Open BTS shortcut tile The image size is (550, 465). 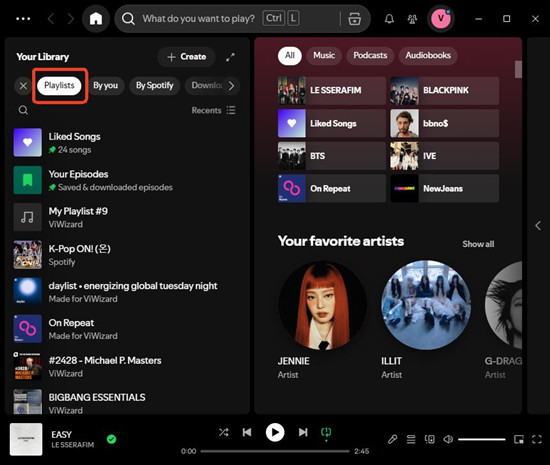[x=332, y=156]
